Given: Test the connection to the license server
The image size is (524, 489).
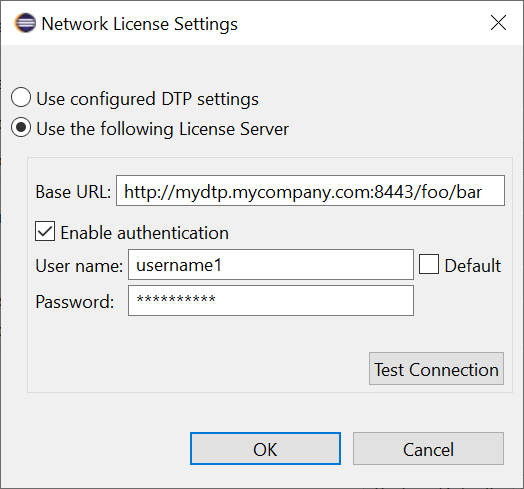Looking at the screenshot, I should [436, 368].
